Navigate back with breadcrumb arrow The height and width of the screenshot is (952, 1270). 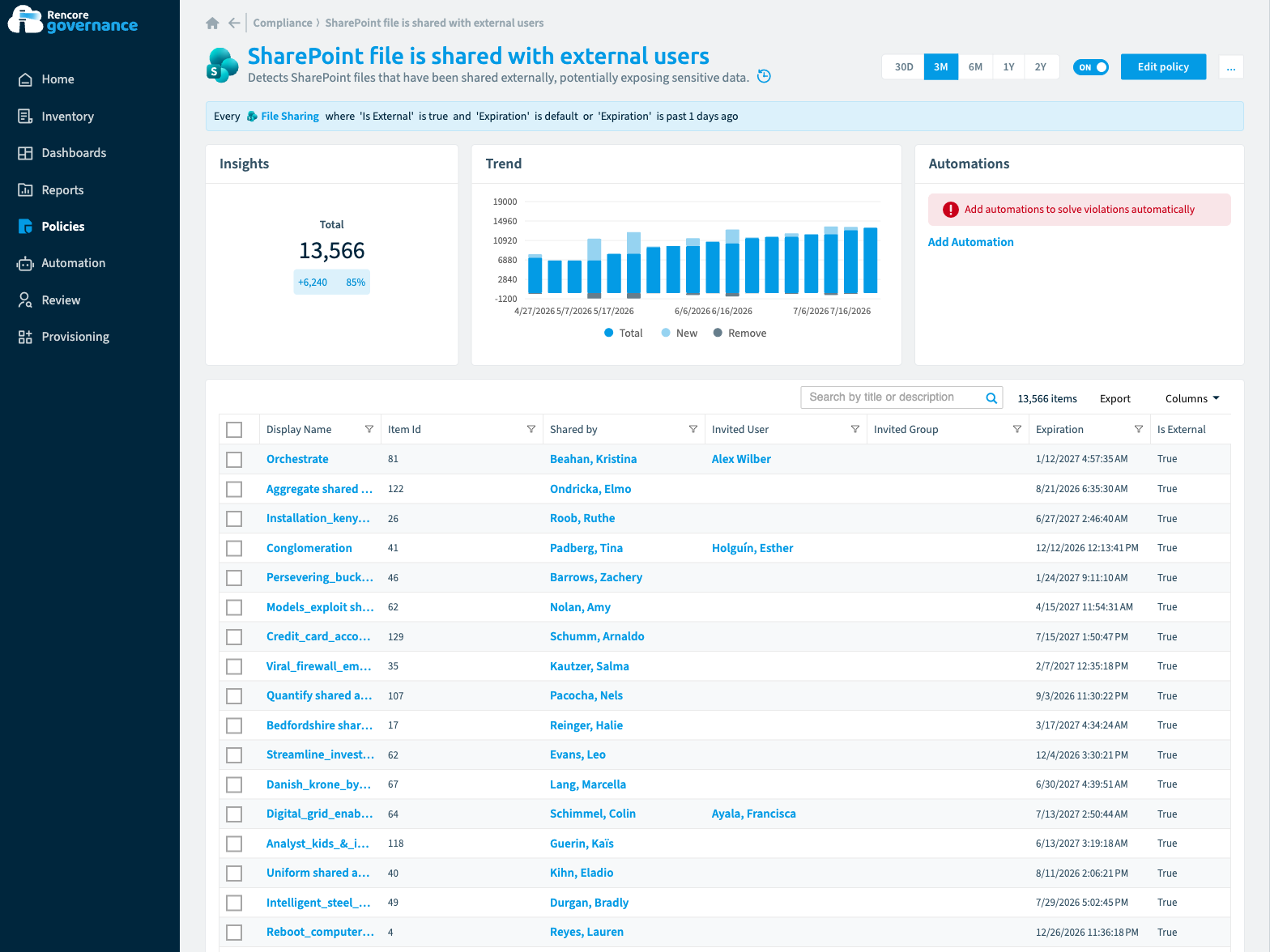(x=234, y=23)
